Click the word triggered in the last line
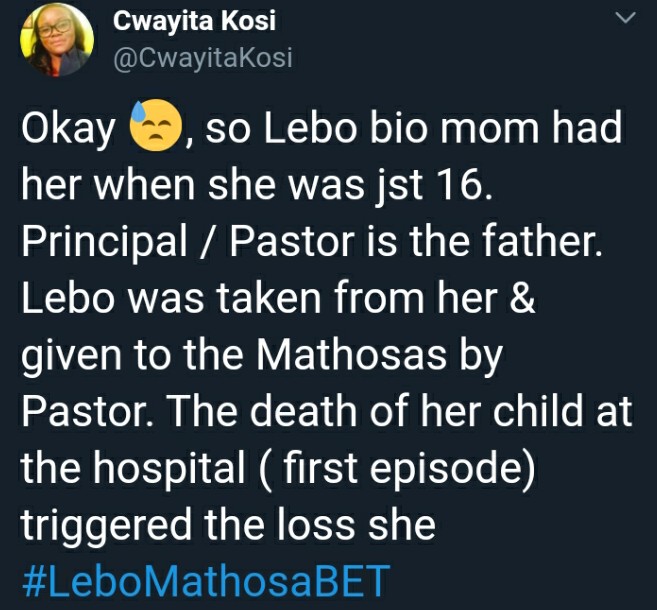This screenshot has height=610, width=657. click(x=106, y=525)
